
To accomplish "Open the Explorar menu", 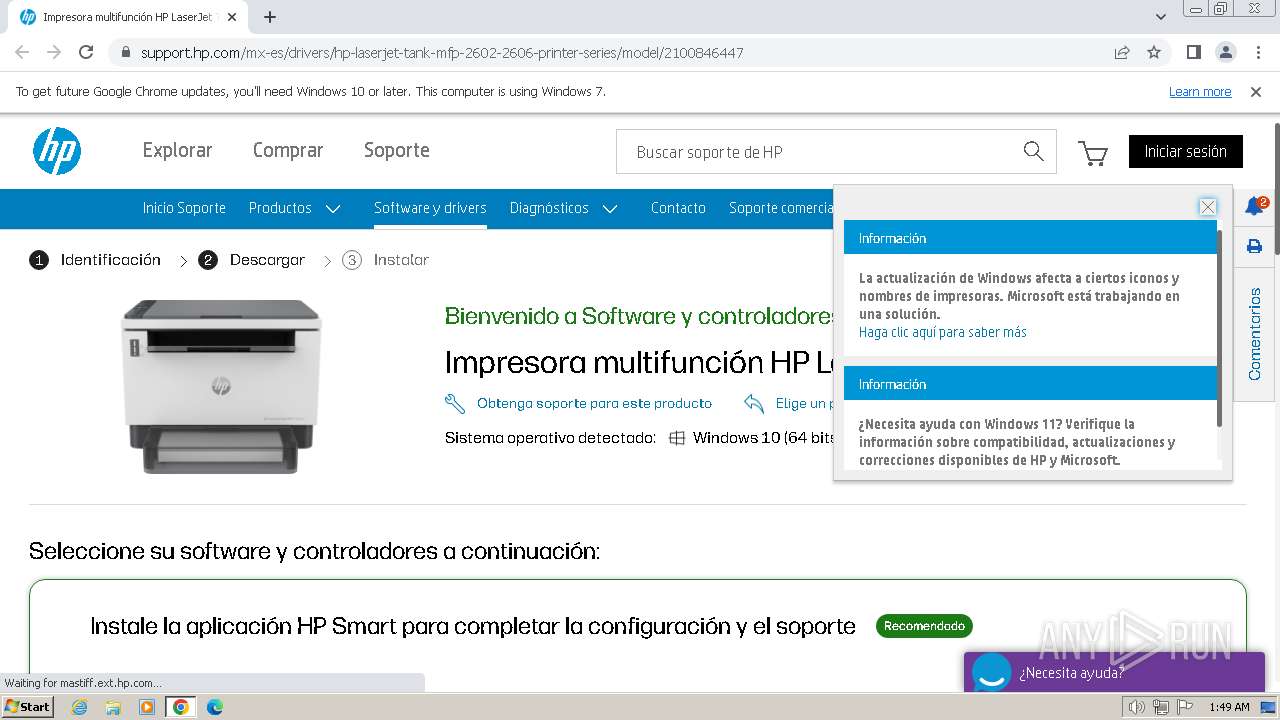I will click(x=177, y=150).
